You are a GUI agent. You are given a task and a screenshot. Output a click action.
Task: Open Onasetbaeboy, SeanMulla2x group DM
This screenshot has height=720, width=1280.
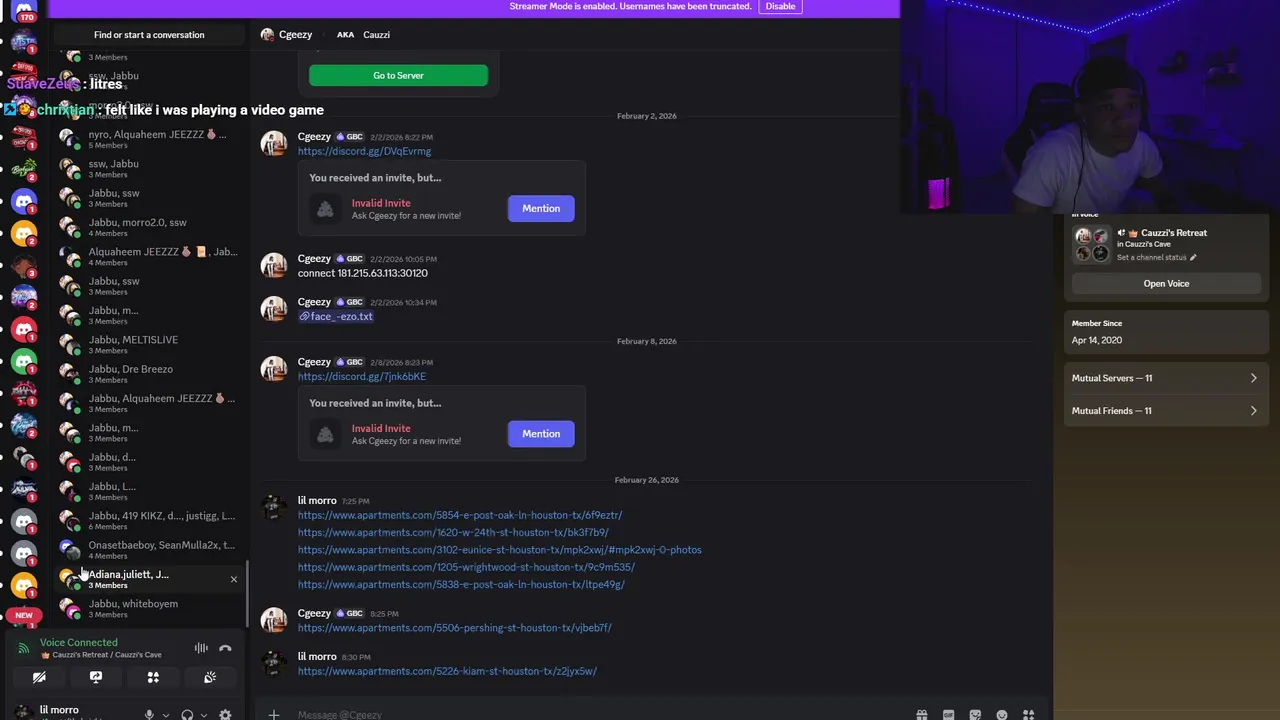click(148, 550)
